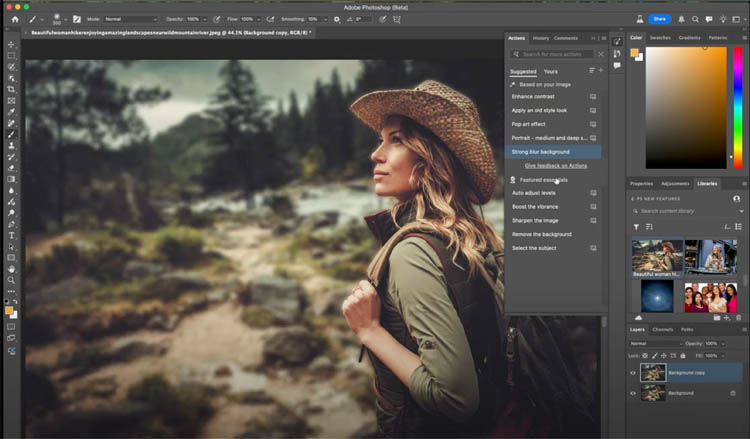Select the Clone Stamp tool
This screenshot has height=439, width=750.
(11, 146)
